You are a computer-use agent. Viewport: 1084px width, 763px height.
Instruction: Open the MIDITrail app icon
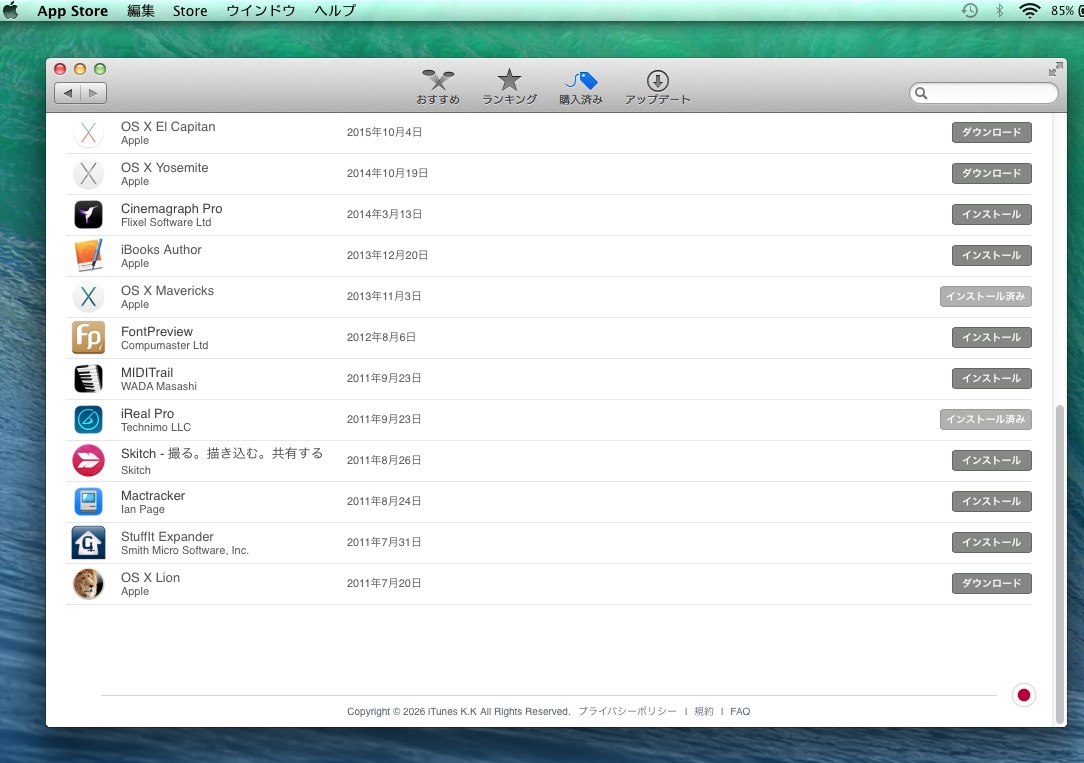coord(88,379)
